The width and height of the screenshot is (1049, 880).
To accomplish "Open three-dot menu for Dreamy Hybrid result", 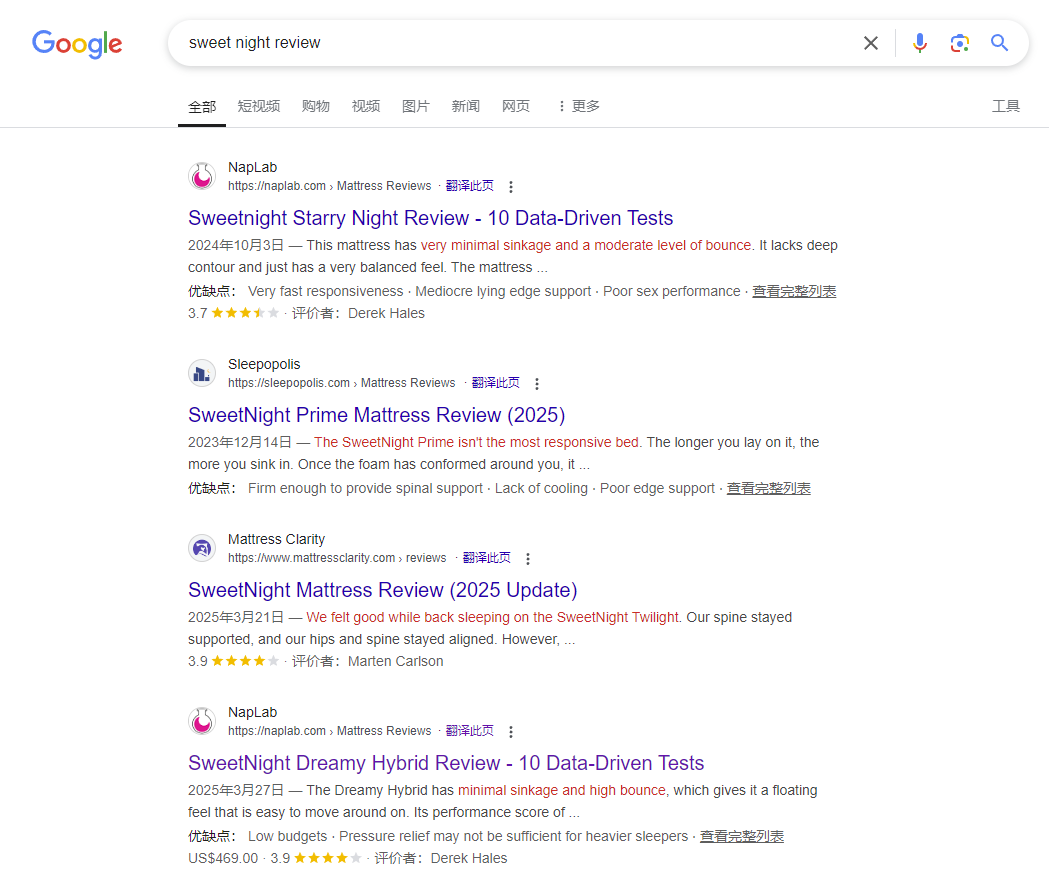I will pos(511,731).
